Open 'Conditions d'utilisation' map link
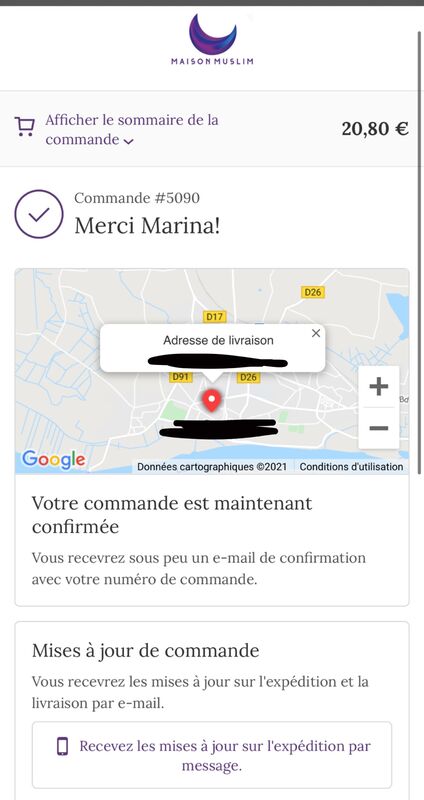 [351, 467]
